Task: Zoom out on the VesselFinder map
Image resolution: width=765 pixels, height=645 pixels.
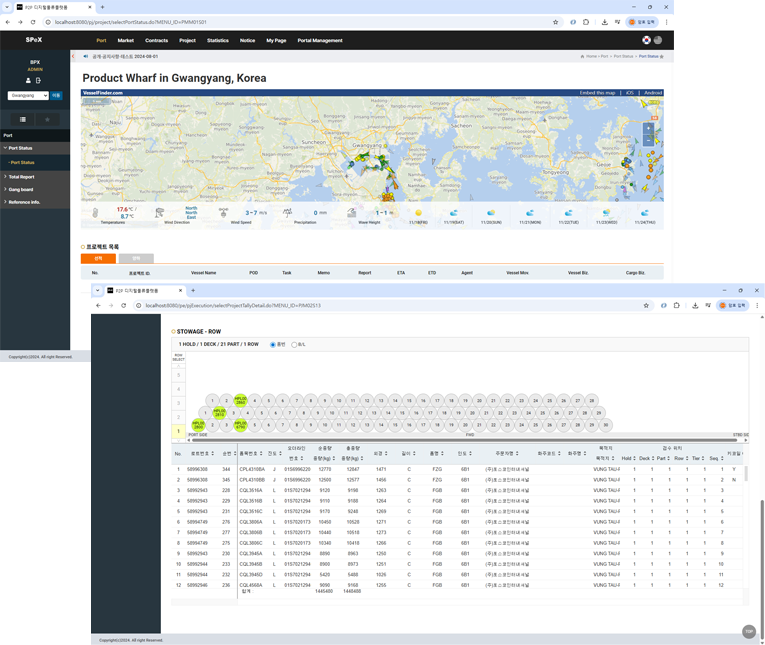Action: point(648,141)
